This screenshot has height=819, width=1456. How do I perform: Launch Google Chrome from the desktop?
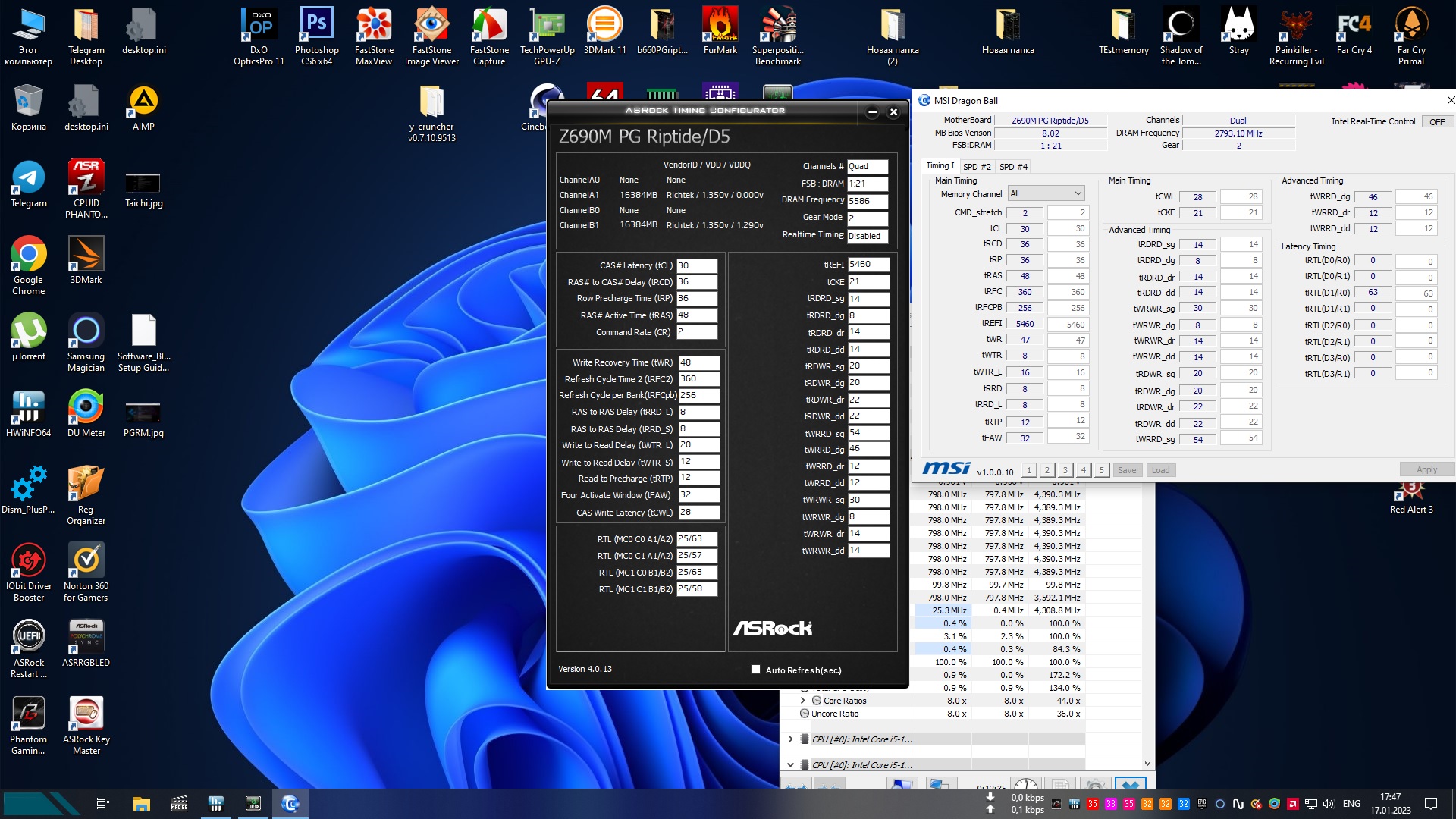coord(28,265)
